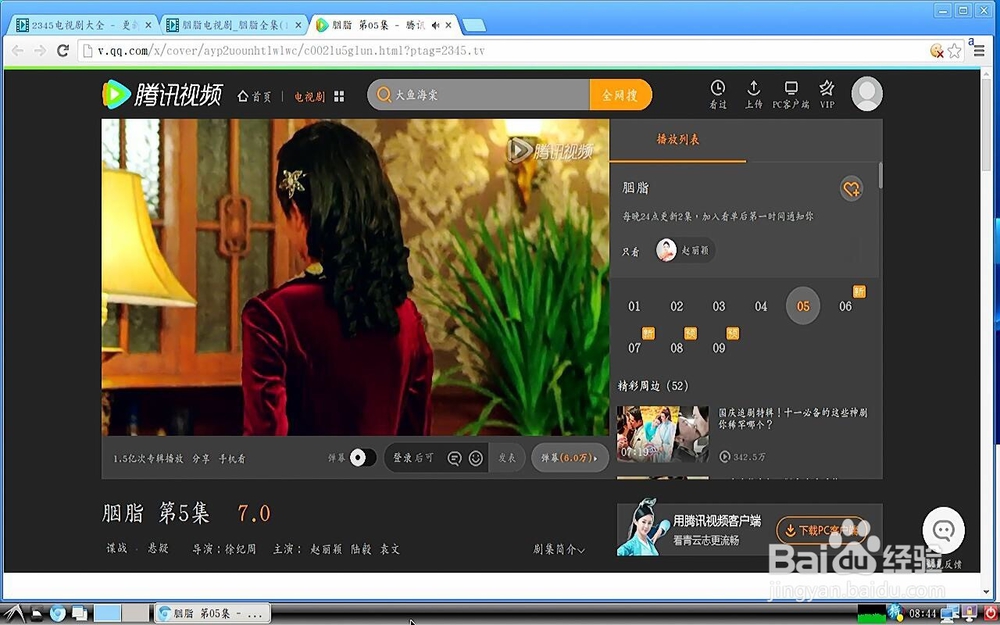Open the feedback chat bubble icon
The image size is (1000, 625).
pyautogui.click(x=943, y=531)
